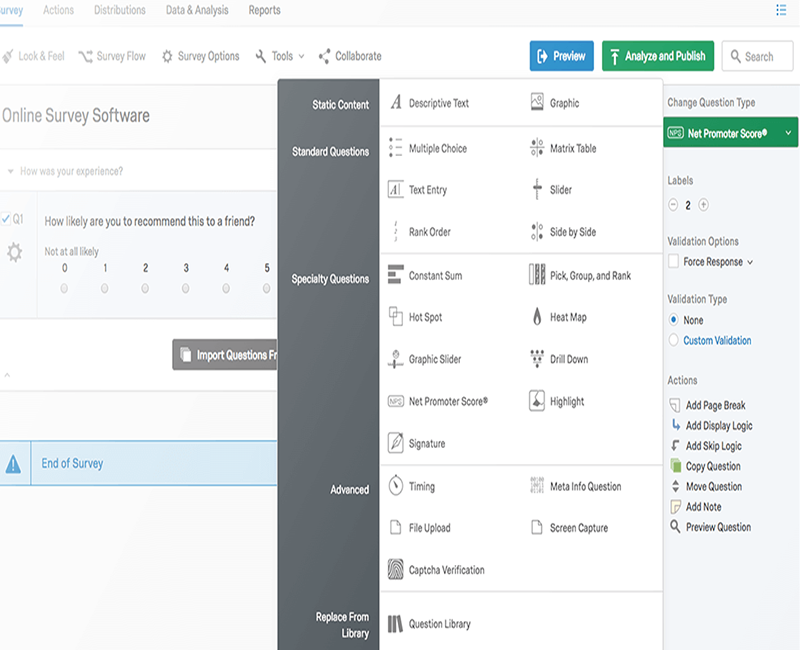Increase the Labels count with plus
The height and width of the screenshot is (650, 800).
click(x=704, y=205)
